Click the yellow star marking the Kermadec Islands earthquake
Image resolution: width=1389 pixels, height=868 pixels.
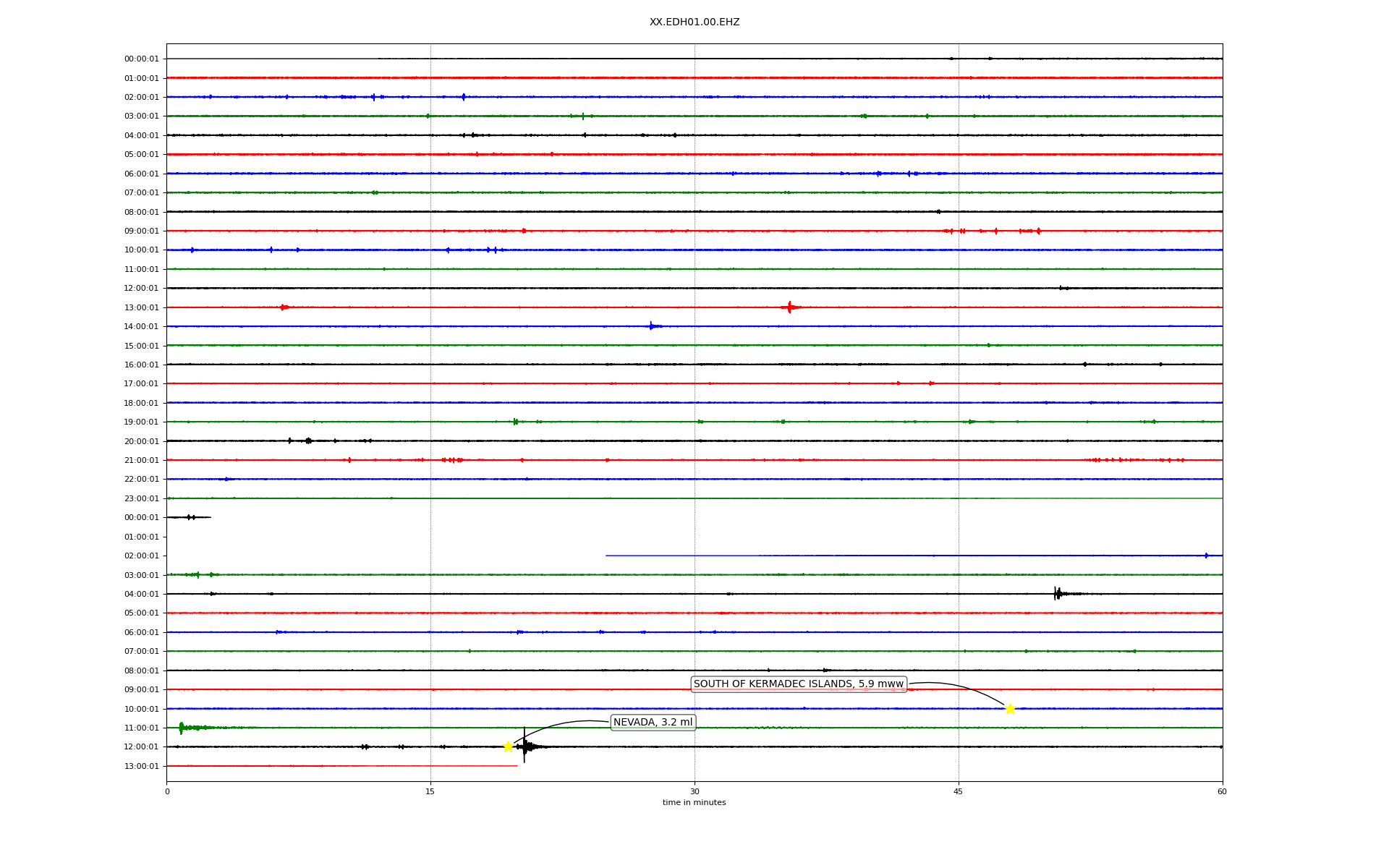point(1010,709)
